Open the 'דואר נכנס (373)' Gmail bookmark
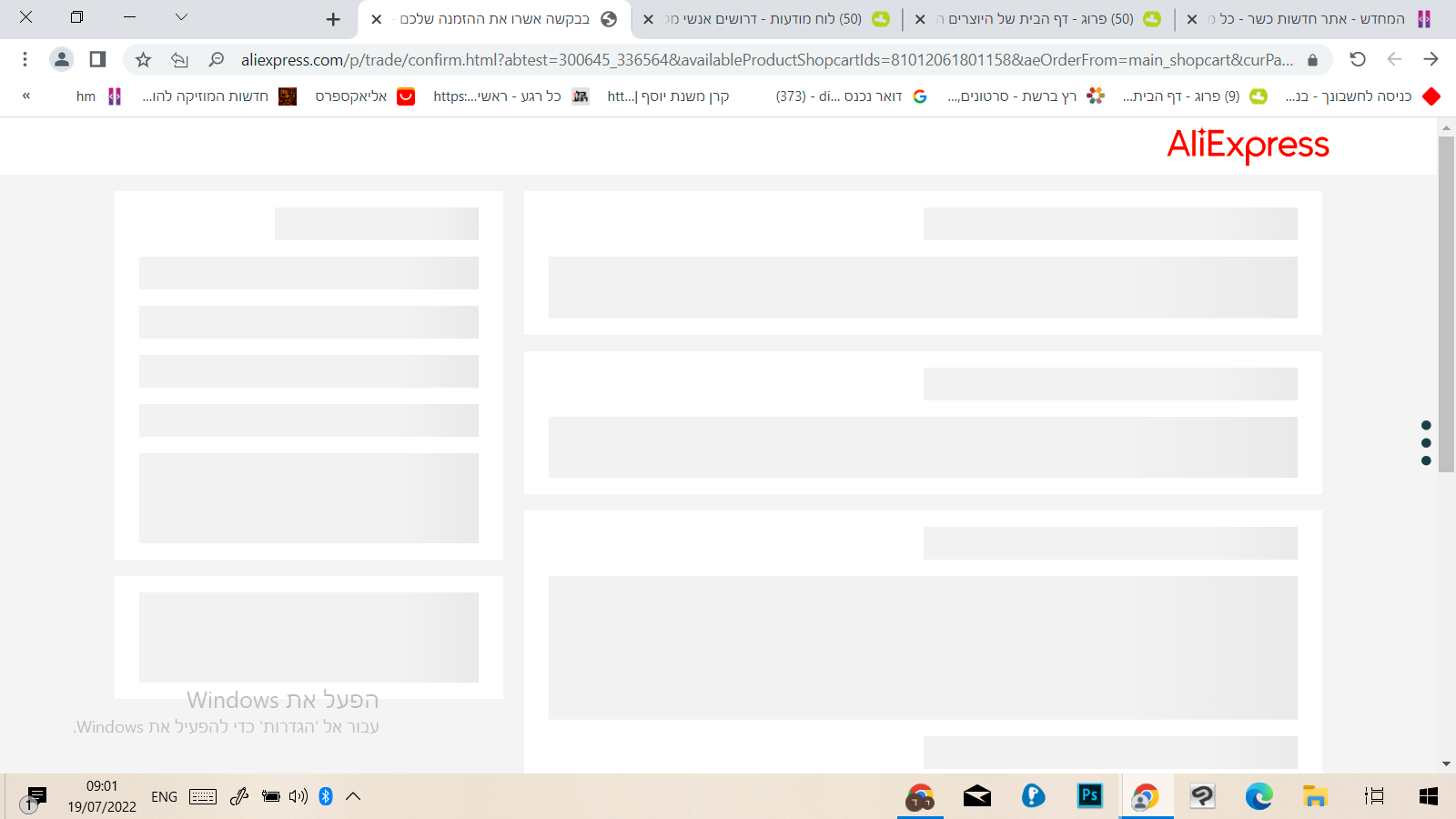 852,96
